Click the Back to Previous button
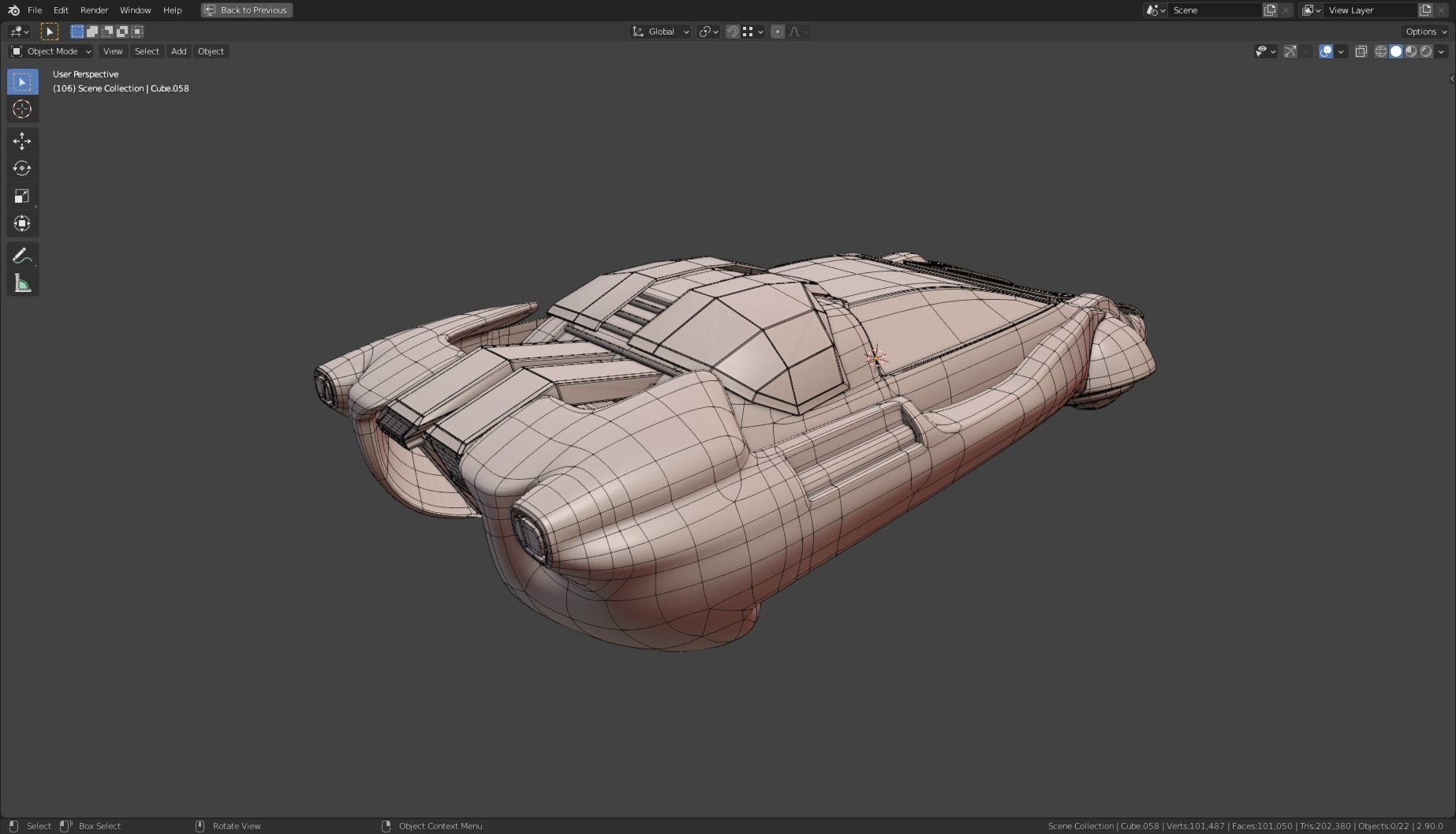The width and height of the screenshot is (1456, 834). click(246, 10)
